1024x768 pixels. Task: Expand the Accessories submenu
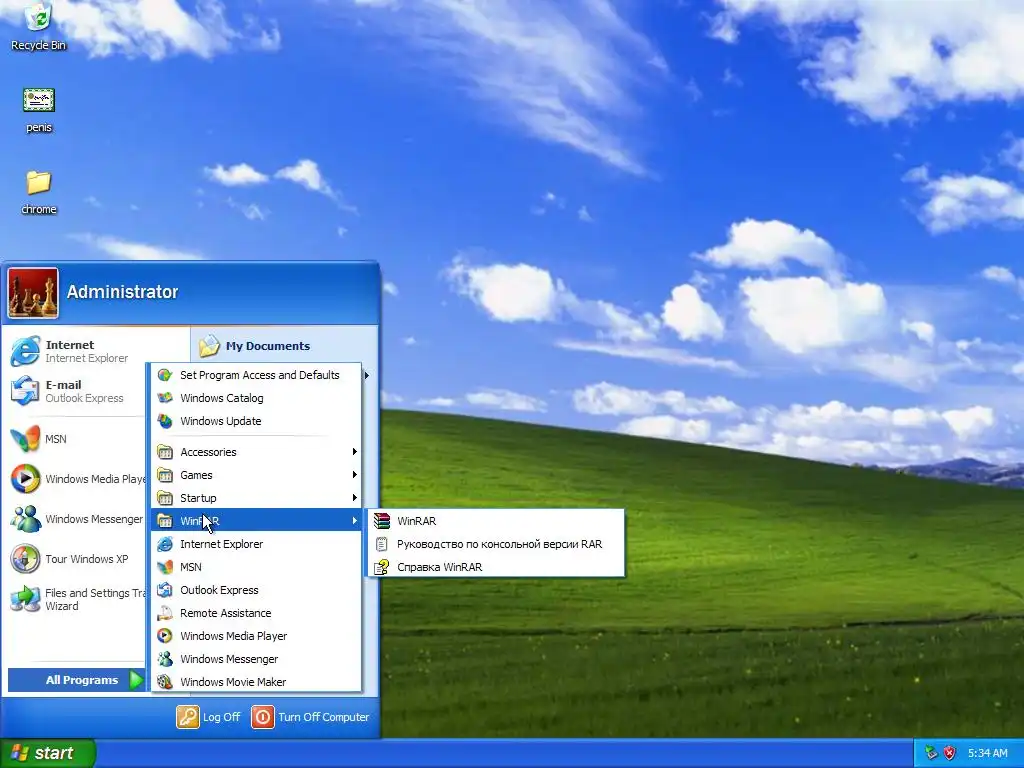coord(256,452)
